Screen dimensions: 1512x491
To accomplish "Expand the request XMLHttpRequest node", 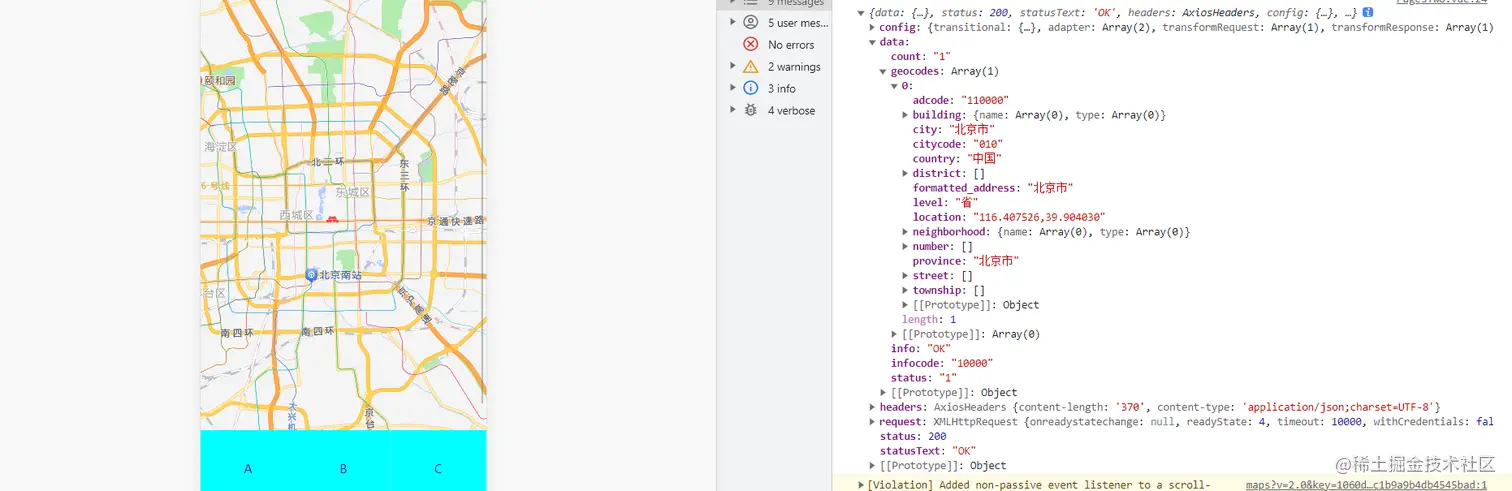I will (x=873, y=422).
